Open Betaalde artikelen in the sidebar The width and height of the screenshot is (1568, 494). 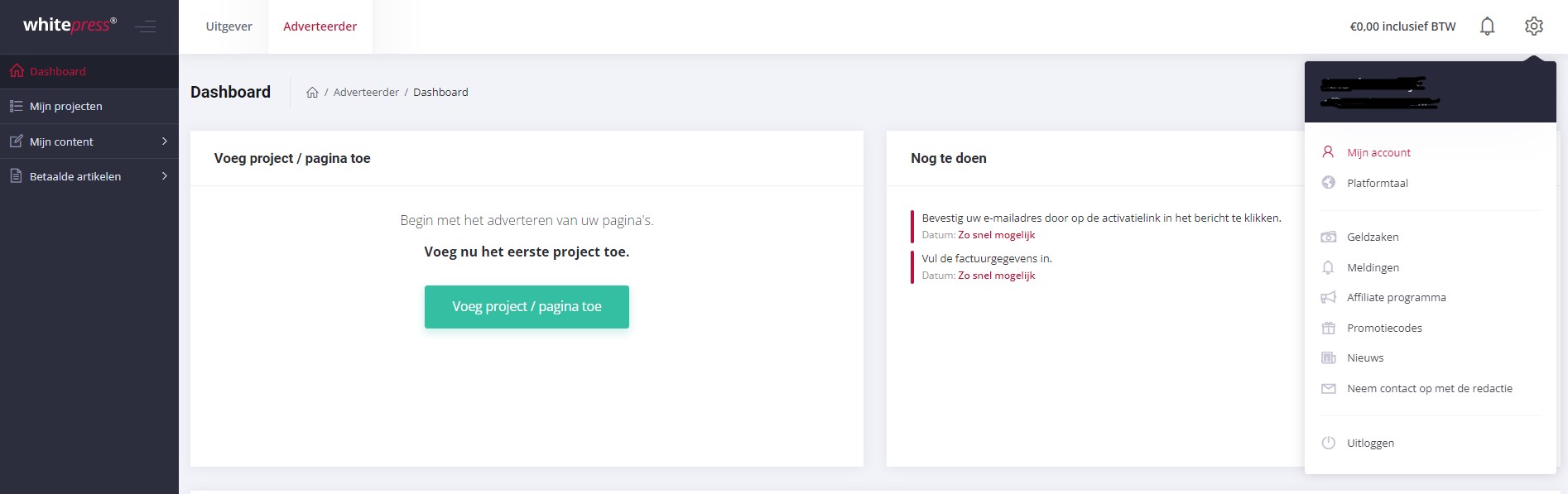pos(89,176)
